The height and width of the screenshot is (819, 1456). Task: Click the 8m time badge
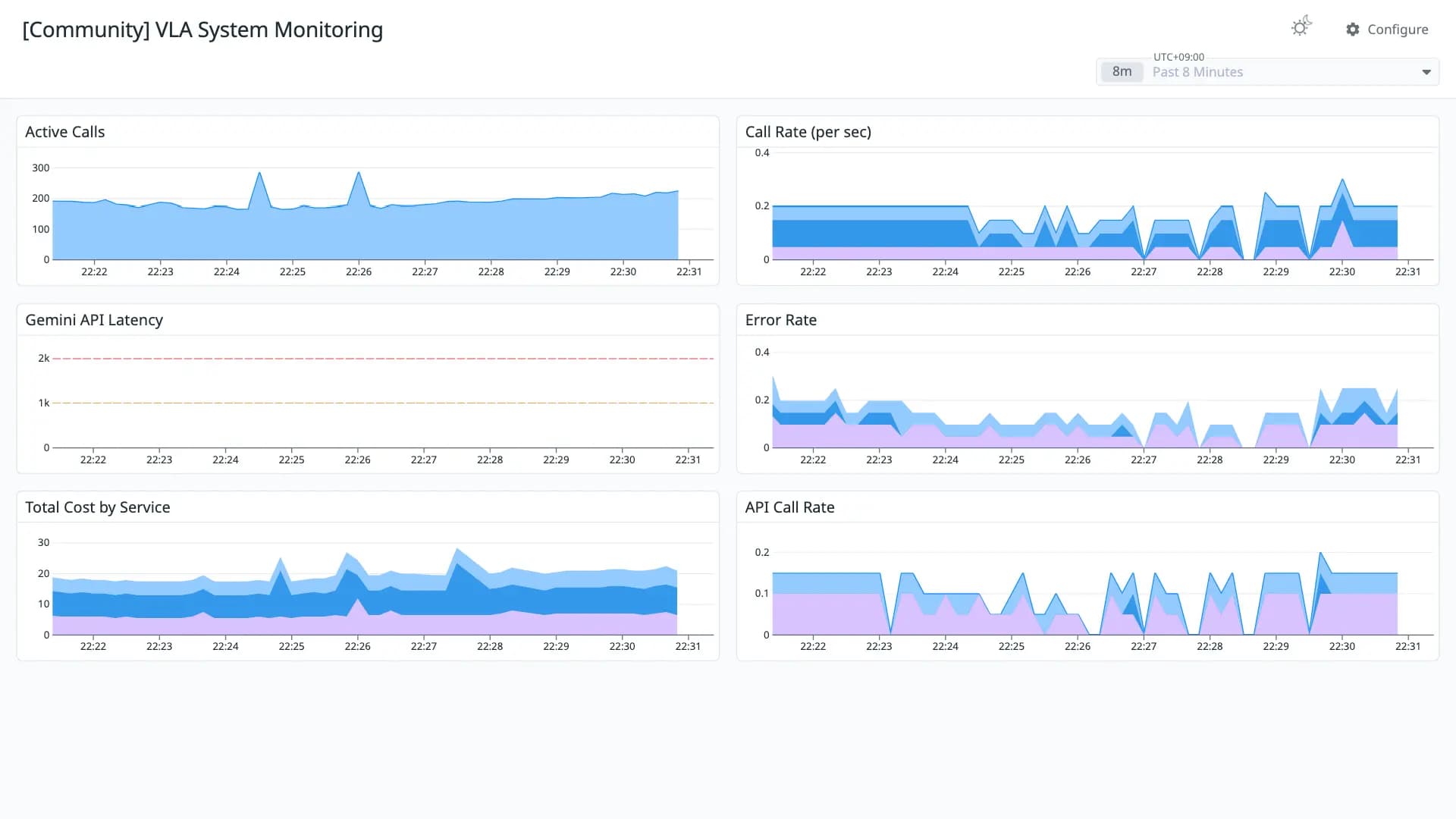tap(1122, 72)
